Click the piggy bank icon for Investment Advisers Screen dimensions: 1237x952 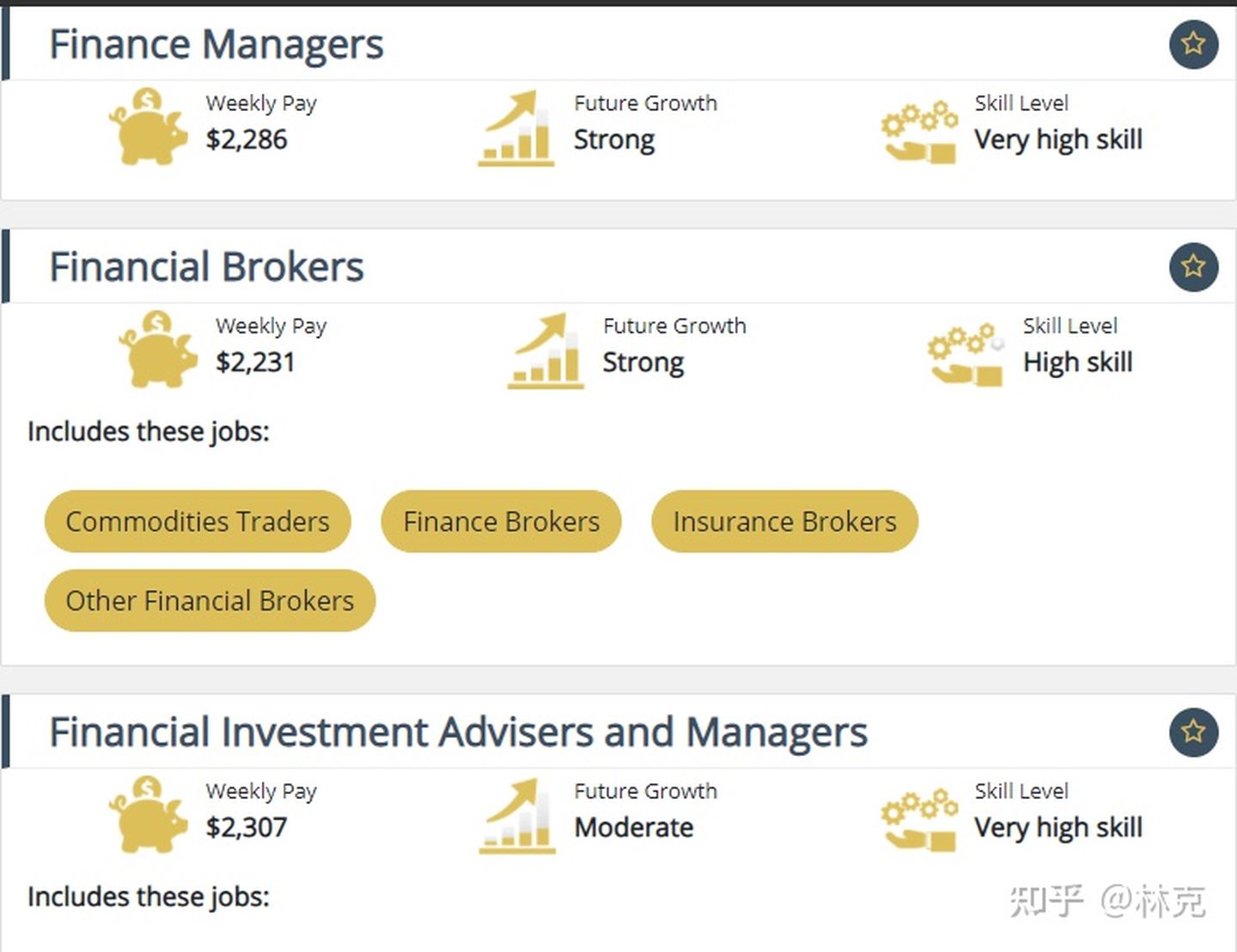(x=148, y=815)
